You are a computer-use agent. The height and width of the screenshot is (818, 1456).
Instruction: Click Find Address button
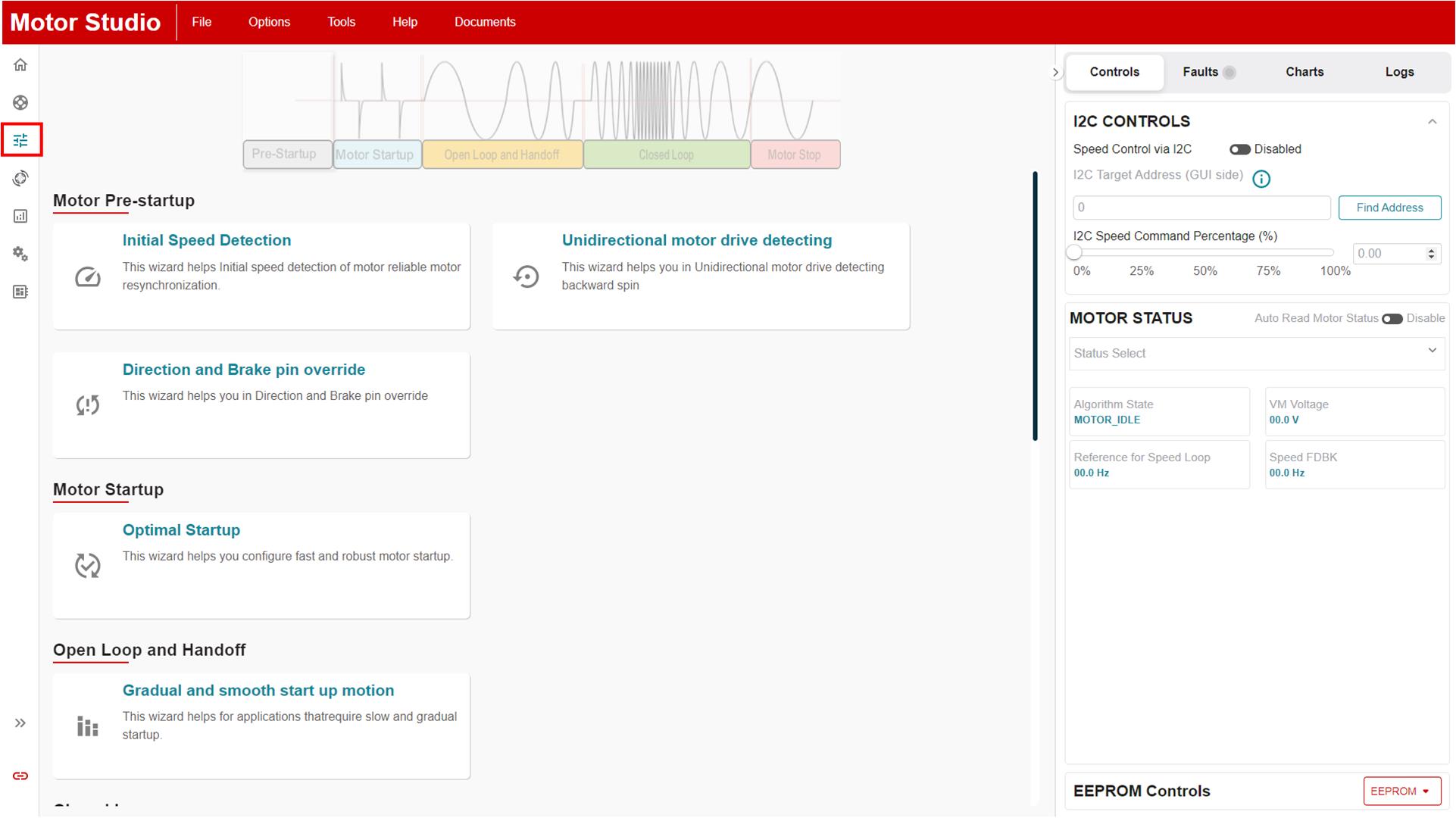coord(1390,207)
